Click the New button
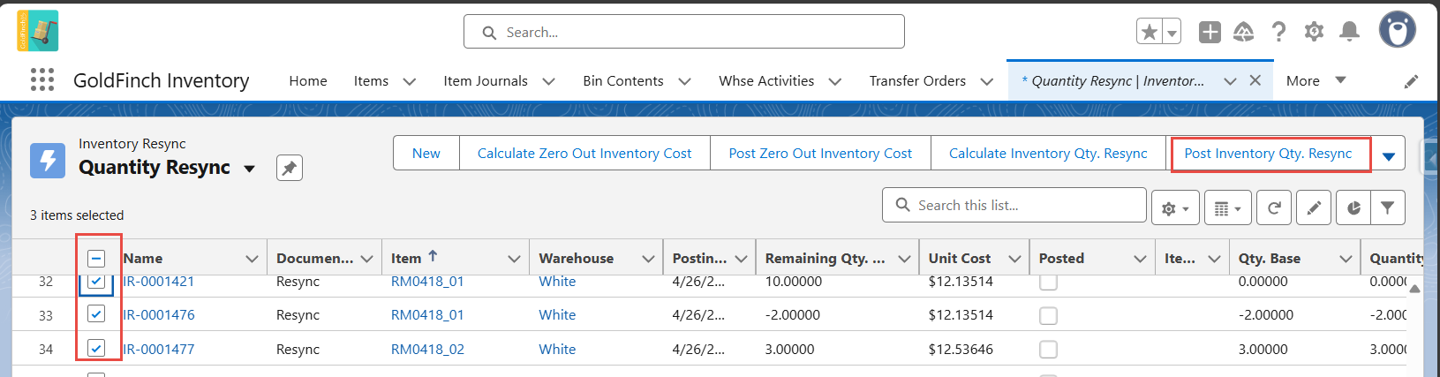 point(426,153)
